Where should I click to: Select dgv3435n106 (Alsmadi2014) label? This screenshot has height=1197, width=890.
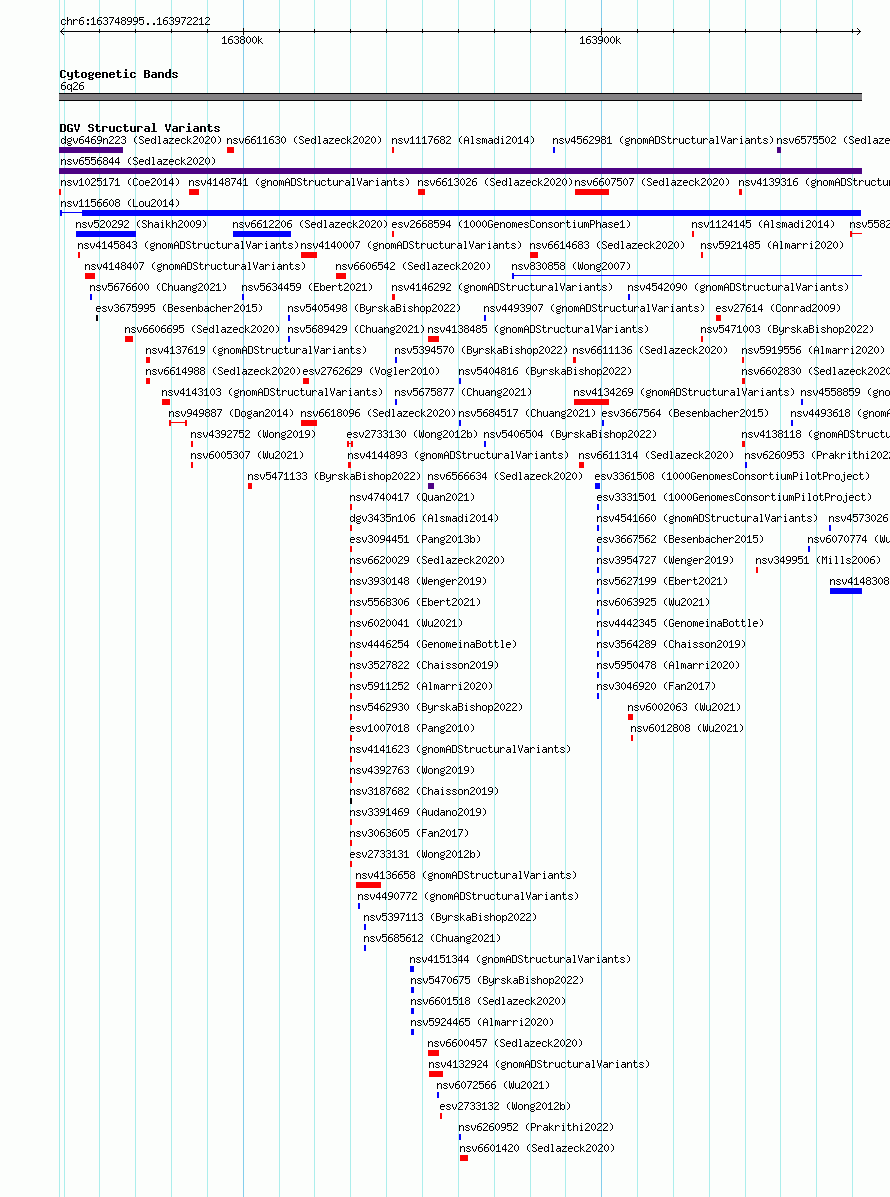click(x=424, y=518)
